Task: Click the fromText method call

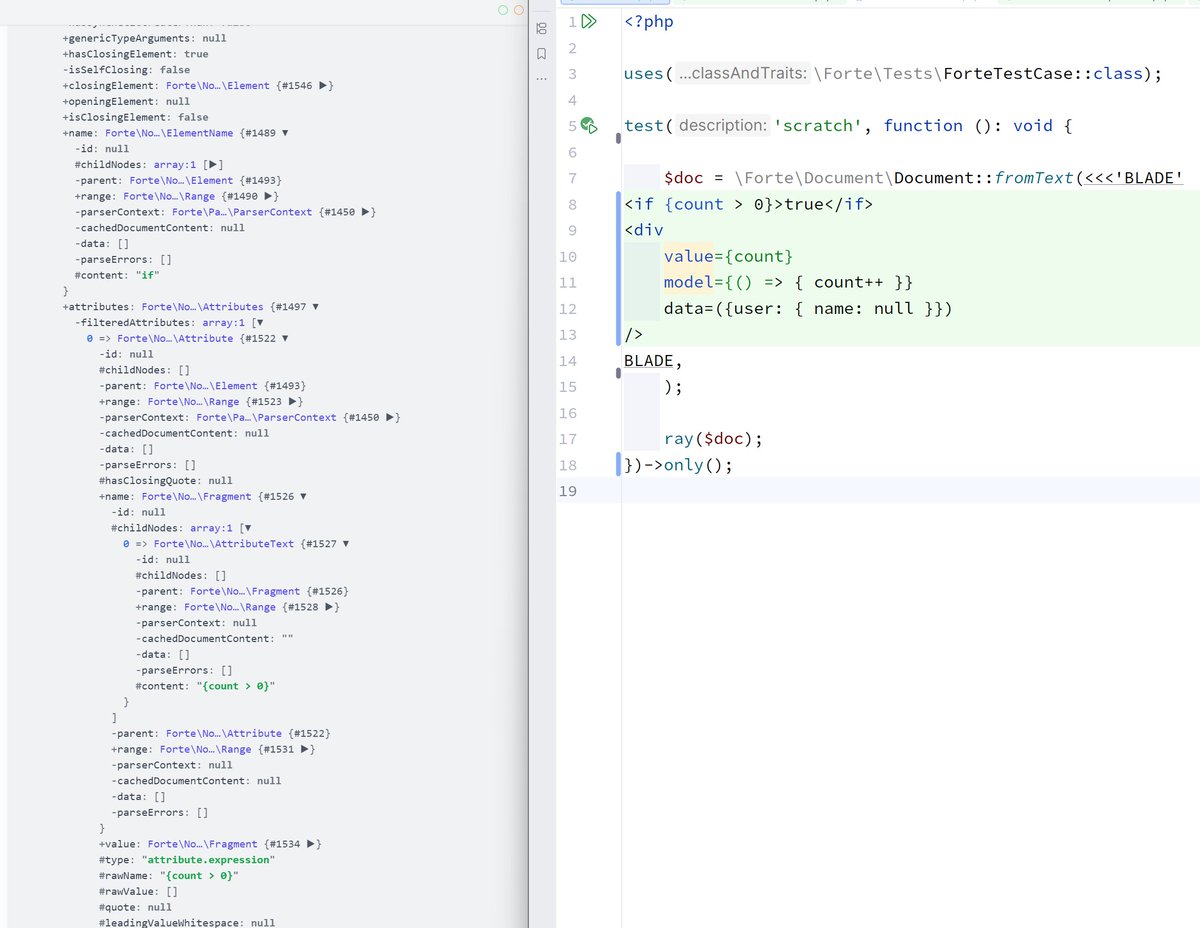Action: [x=1035, y=178]
